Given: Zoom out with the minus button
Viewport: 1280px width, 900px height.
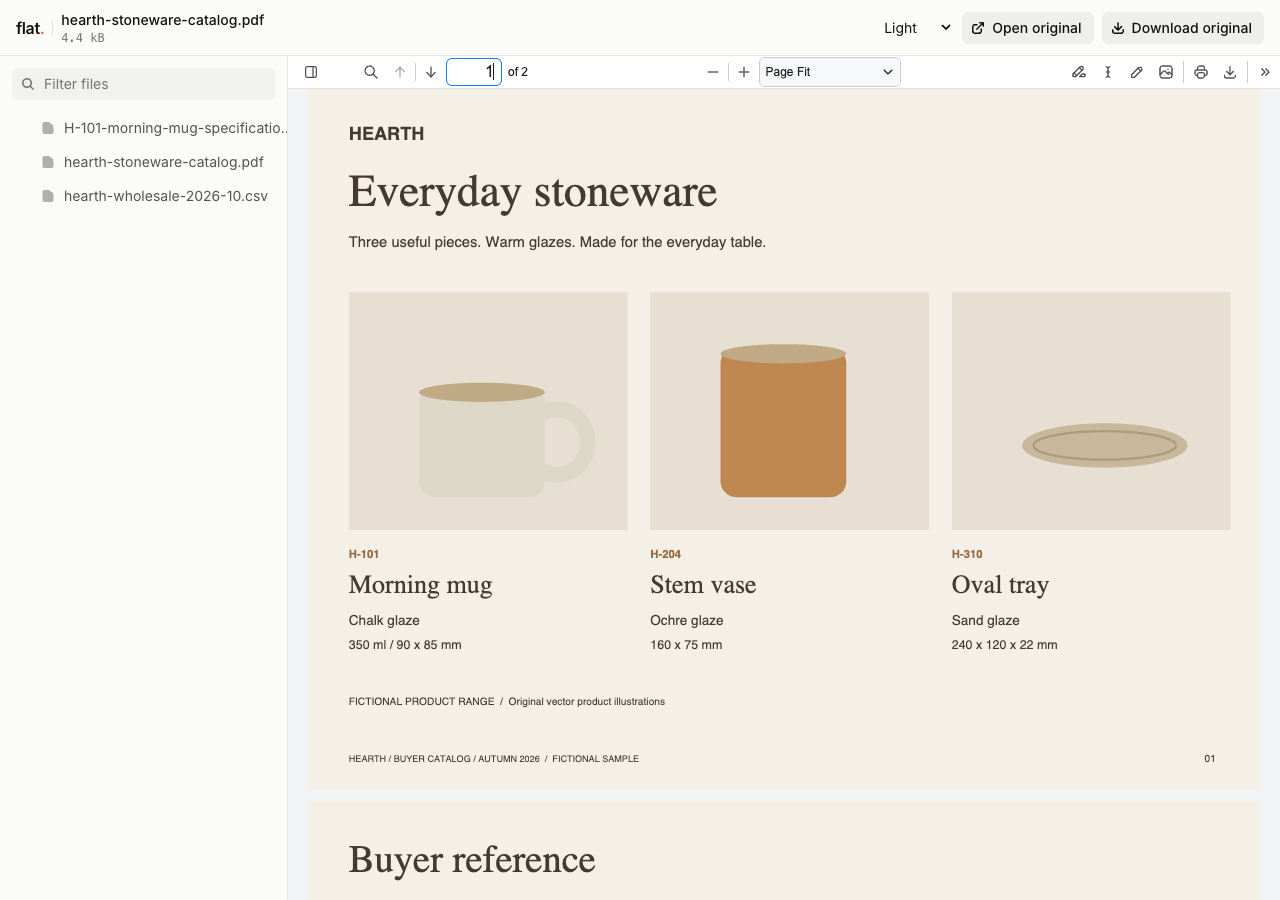Looking at the screenshot, I should pos(713,72).
